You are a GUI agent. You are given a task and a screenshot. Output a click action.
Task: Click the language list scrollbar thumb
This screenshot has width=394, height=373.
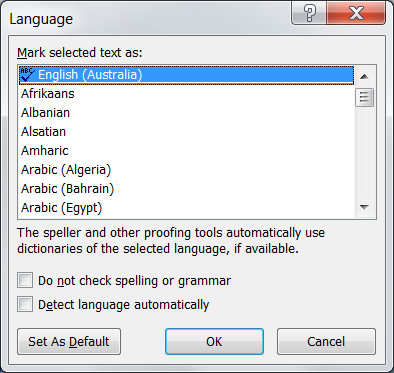pyautogui.click(x=364, y=97)
